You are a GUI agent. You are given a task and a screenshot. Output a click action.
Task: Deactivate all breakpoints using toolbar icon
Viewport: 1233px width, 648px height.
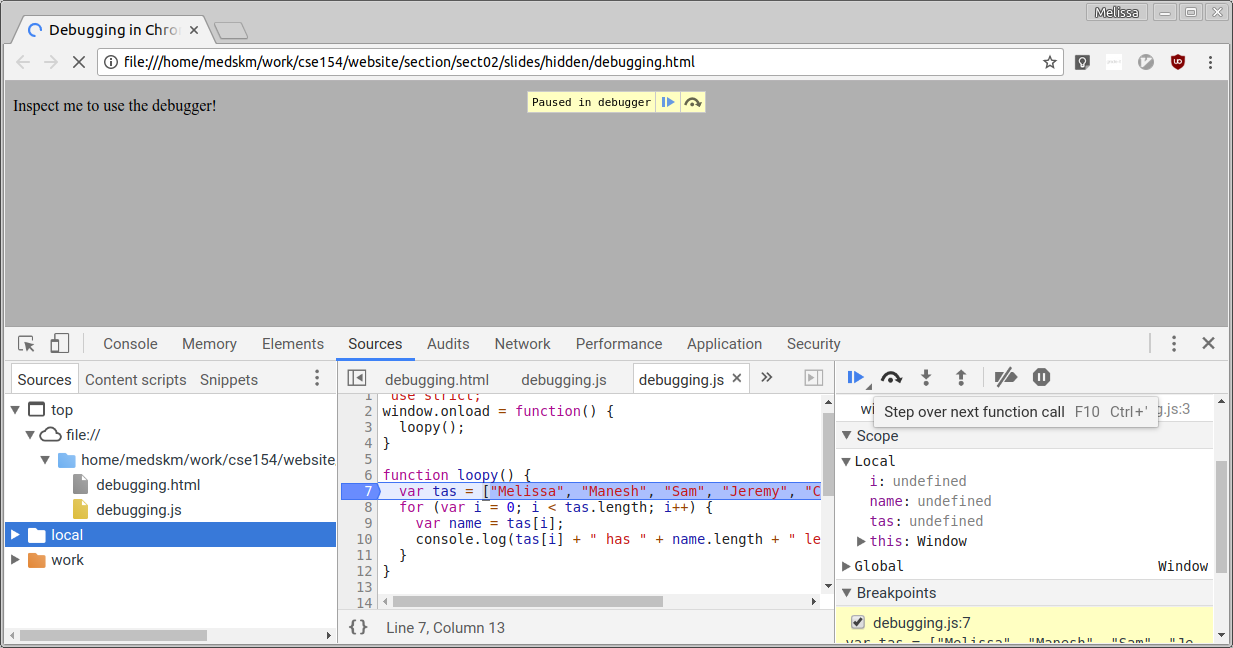[1006, 377]
